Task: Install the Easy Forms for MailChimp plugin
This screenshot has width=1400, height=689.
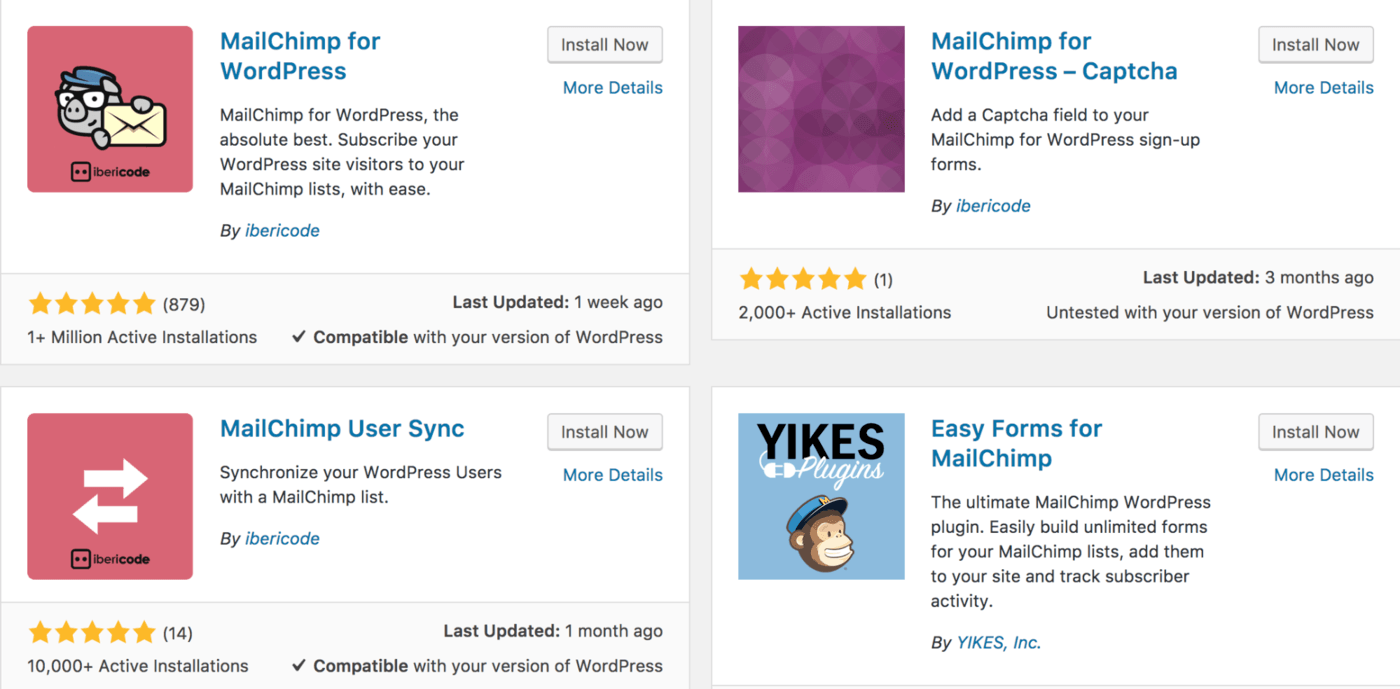Action: [x=1316, y=432]
